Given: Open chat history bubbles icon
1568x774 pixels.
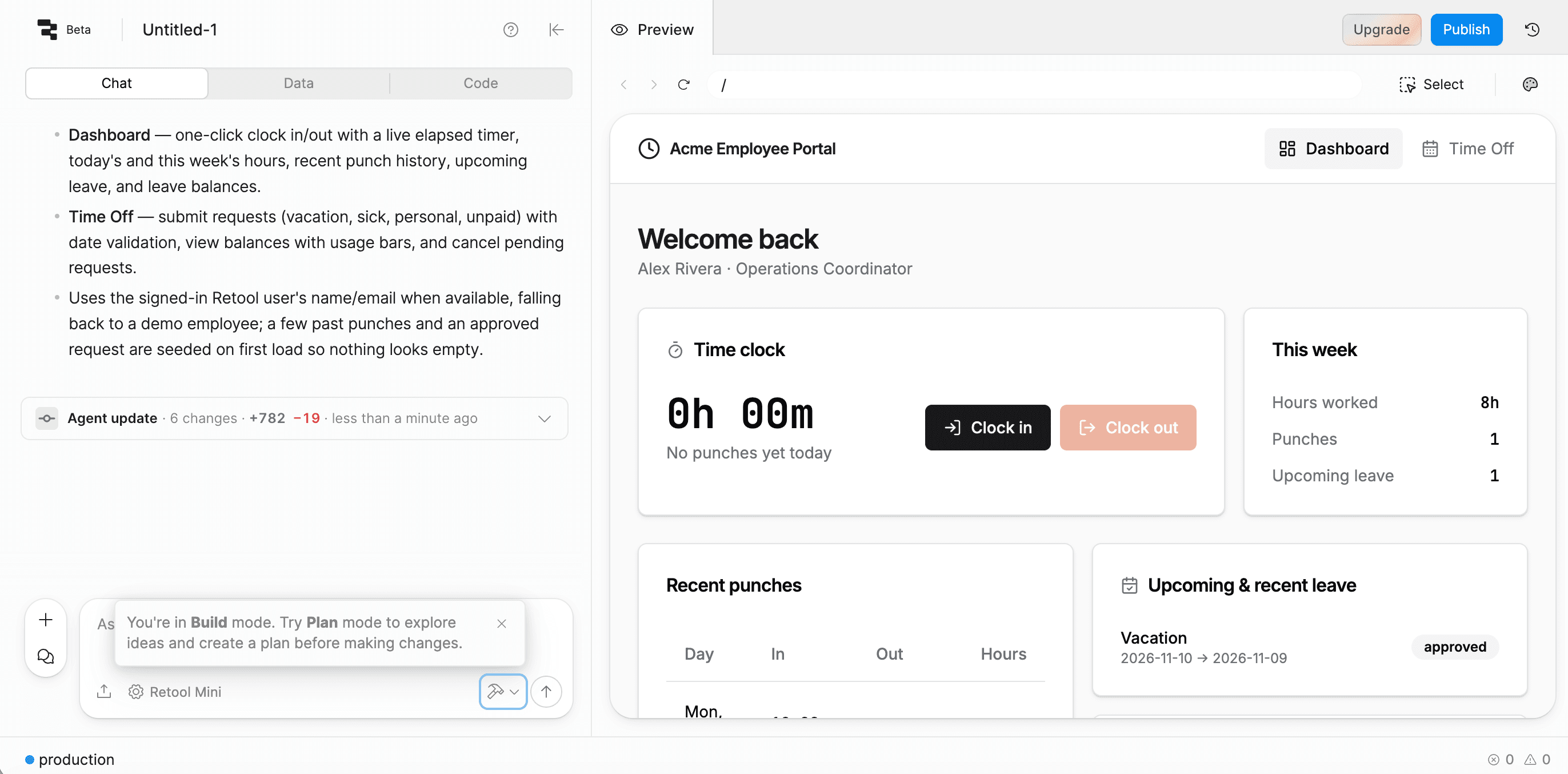Looking at the screenshot, I should pyautogui.click(x=46, y=656).
